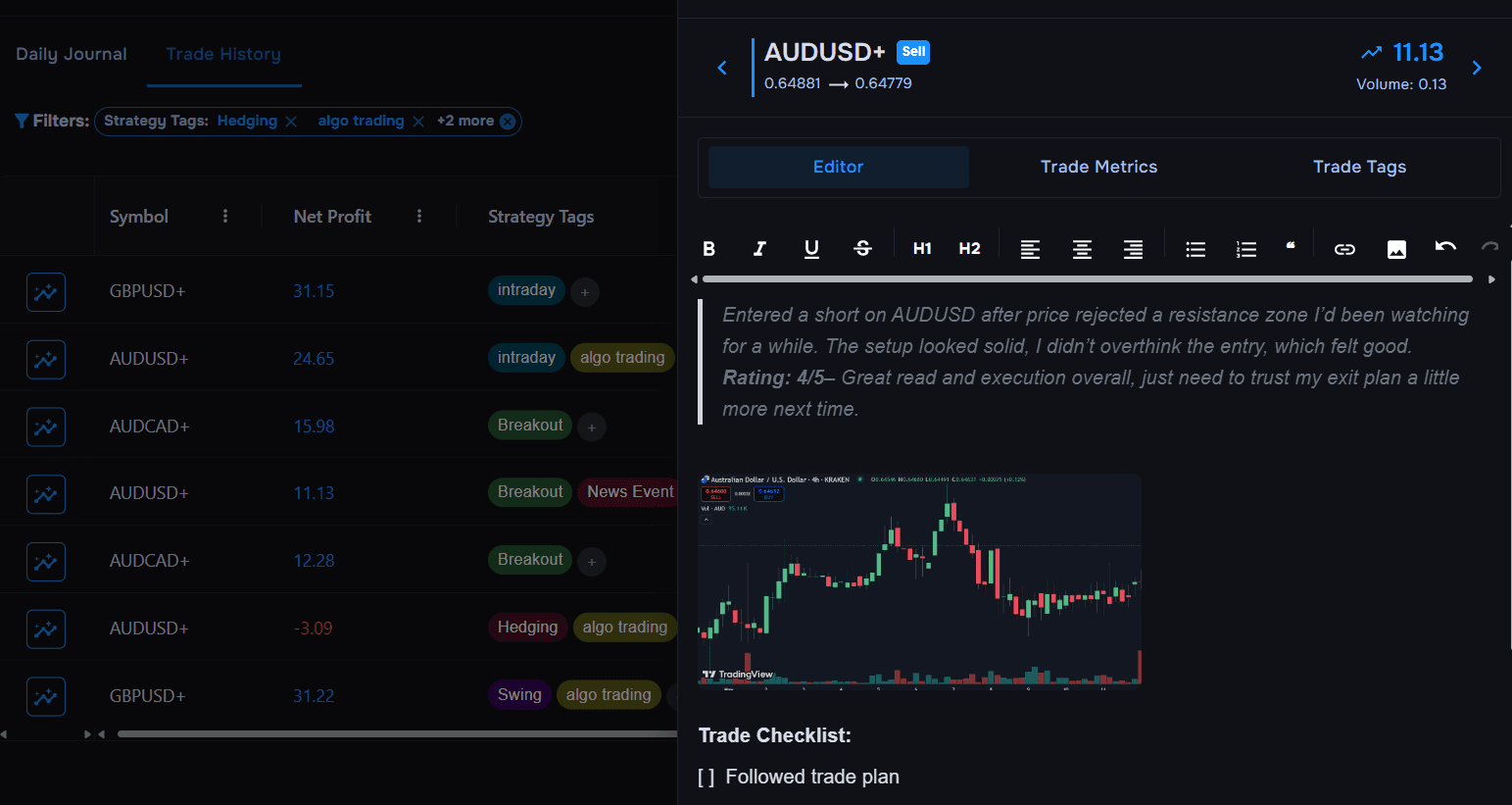The height and width of the screenshot is (805, 1512).
Task: Format text as H1 heading
Action: (x=921, y=249)
